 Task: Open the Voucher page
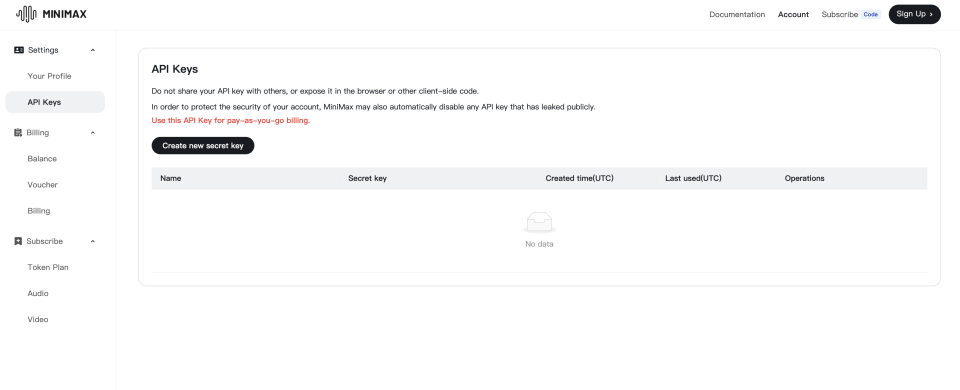coord(43,185)
